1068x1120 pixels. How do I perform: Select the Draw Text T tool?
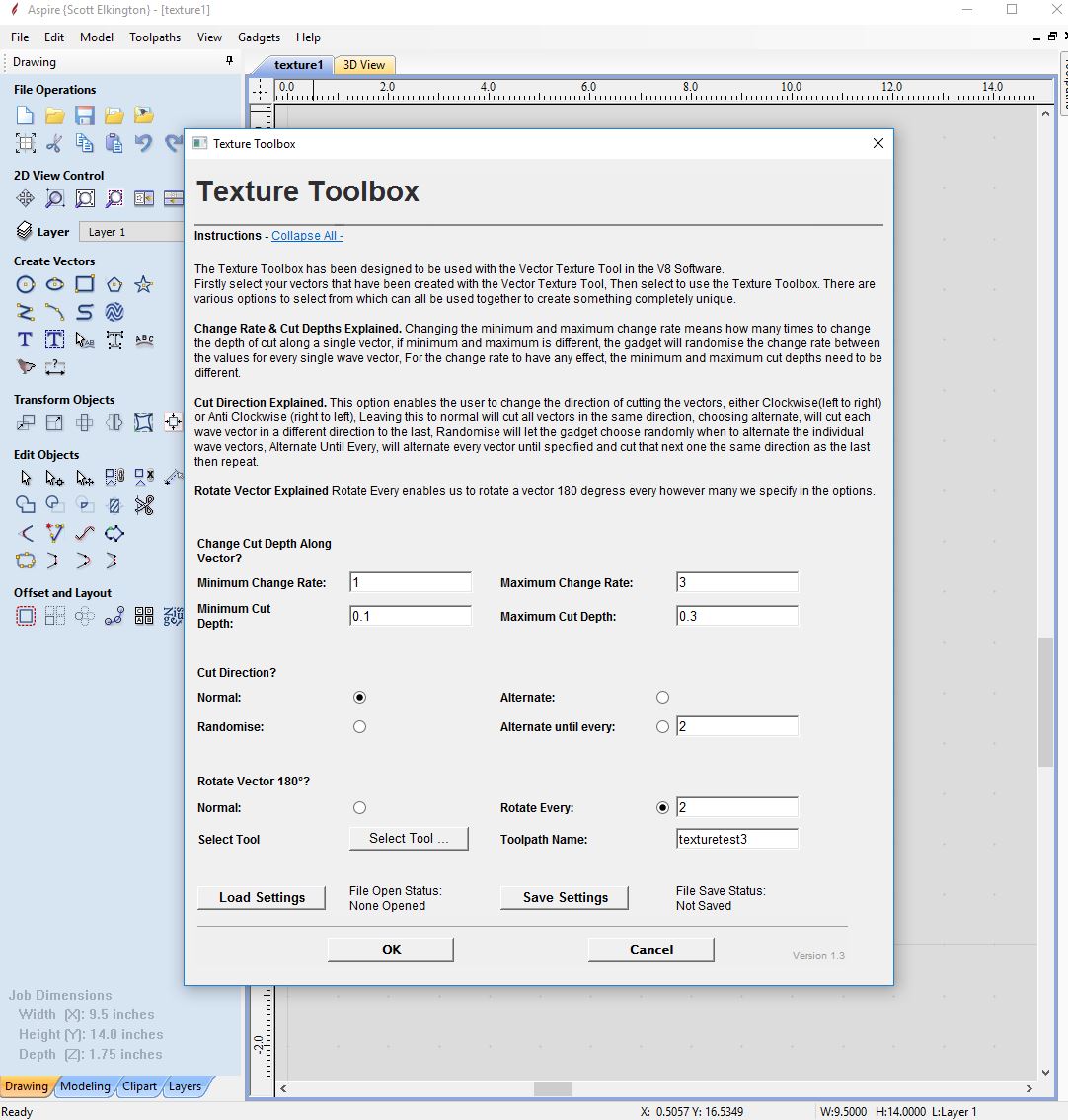click(x=25, y=339)
